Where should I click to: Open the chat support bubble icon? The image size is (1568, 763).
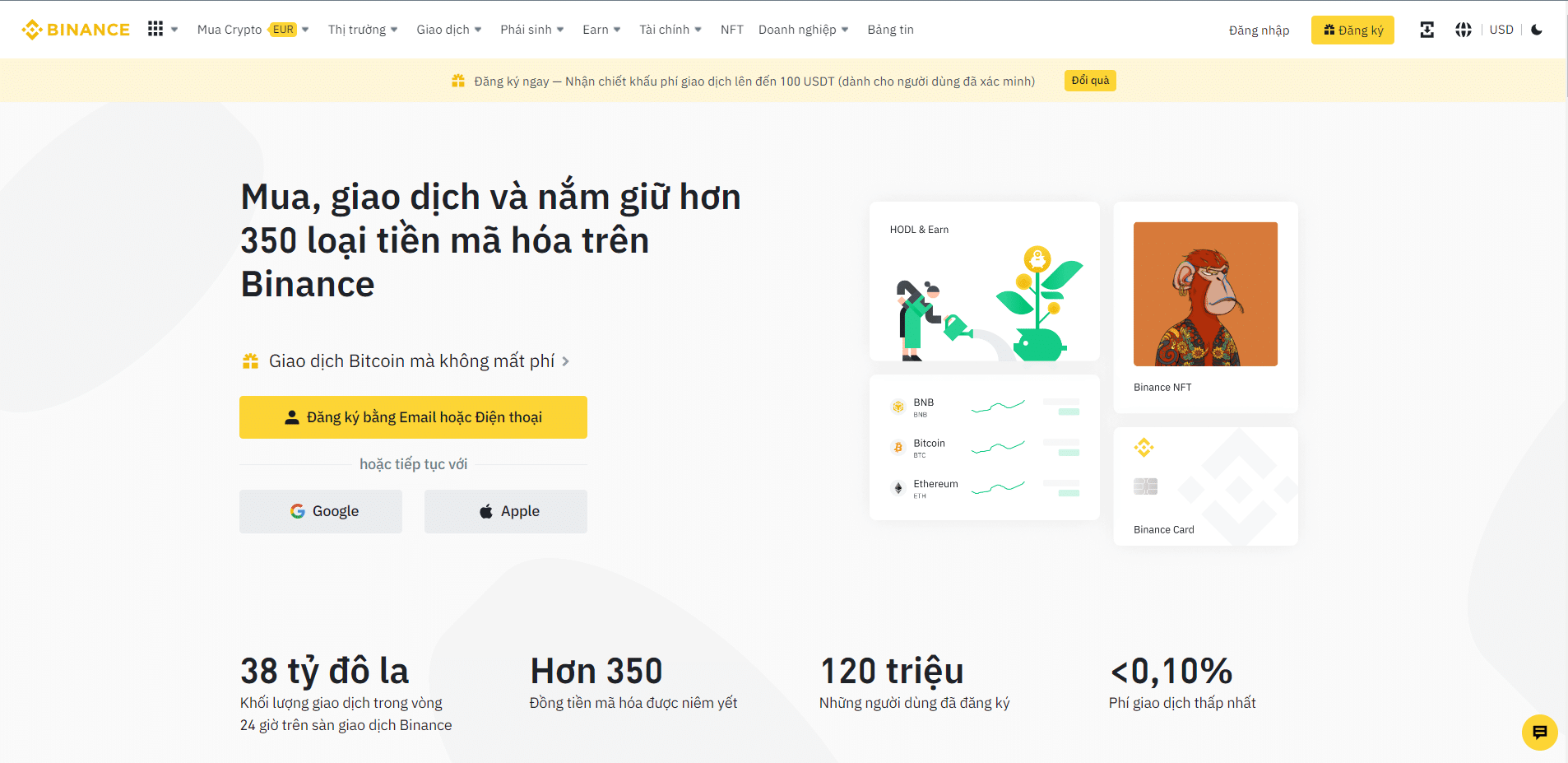[1539, 732]
